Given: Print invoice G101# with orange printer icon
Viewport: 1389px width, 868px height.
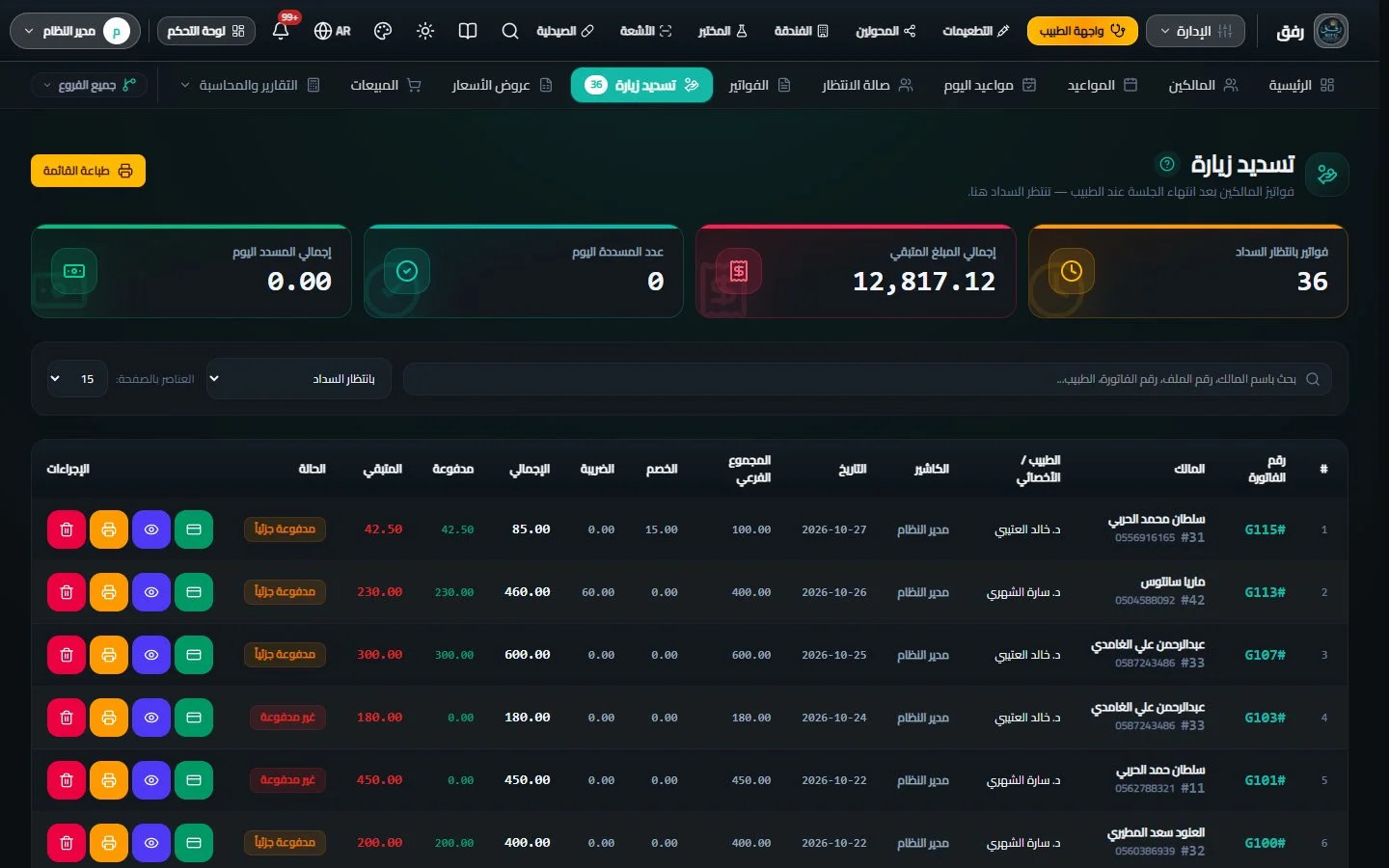Looking at the screenshot, I should pyautogui.click(x=109, y=780).
